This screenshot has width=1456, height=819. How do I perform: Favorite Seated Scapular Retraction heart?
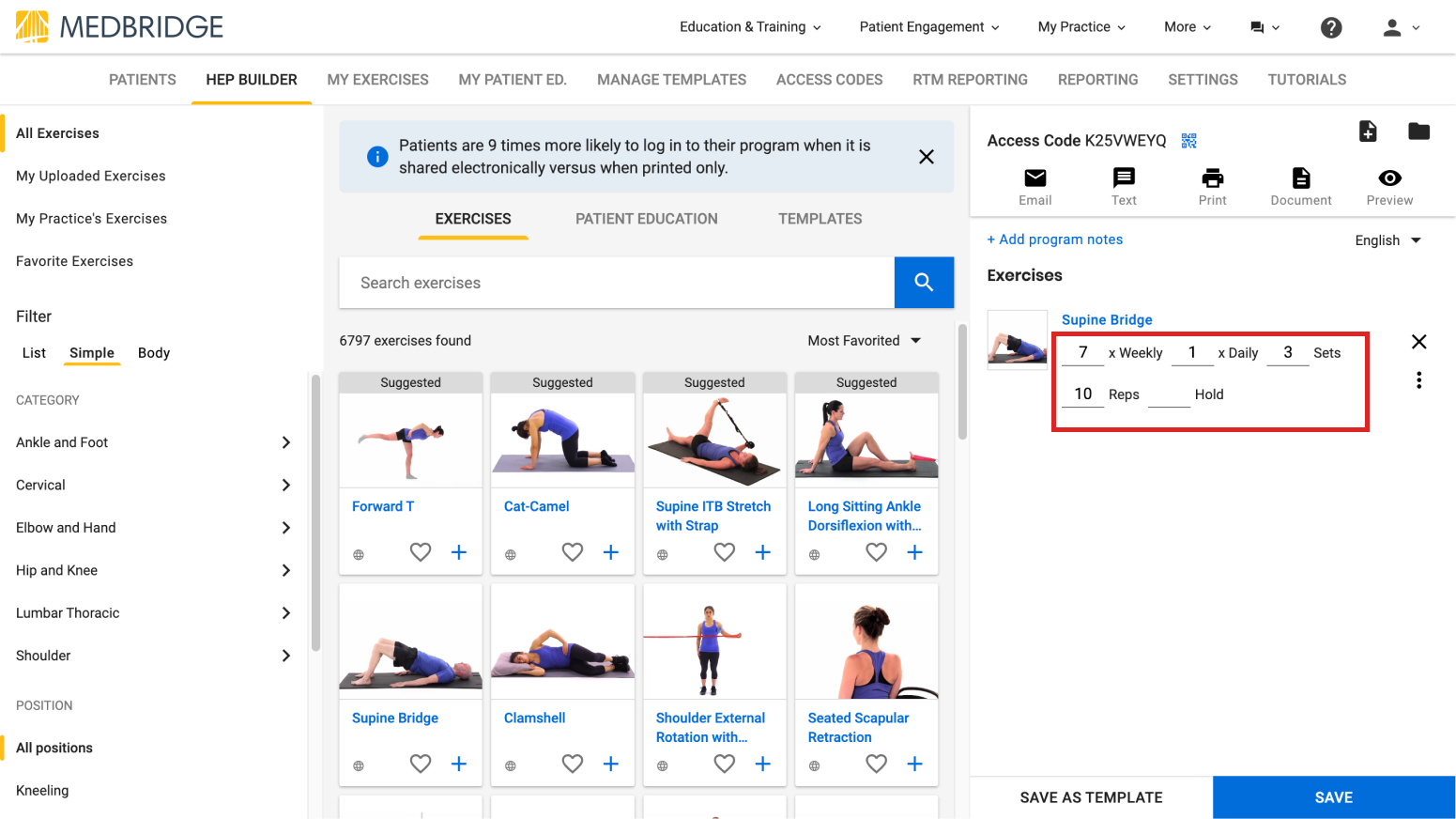click(877, 764)
